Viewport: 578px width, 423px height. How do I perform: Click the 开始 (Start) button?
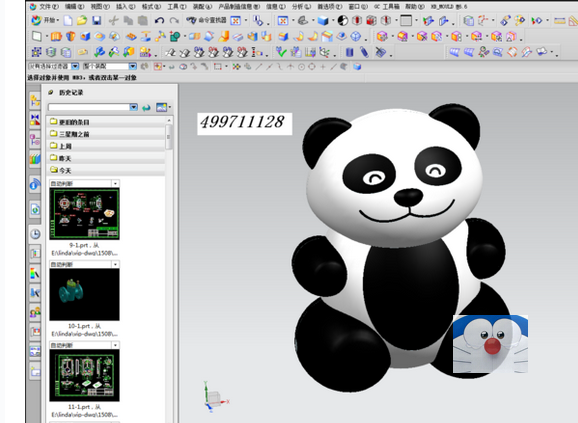[45, 20]
